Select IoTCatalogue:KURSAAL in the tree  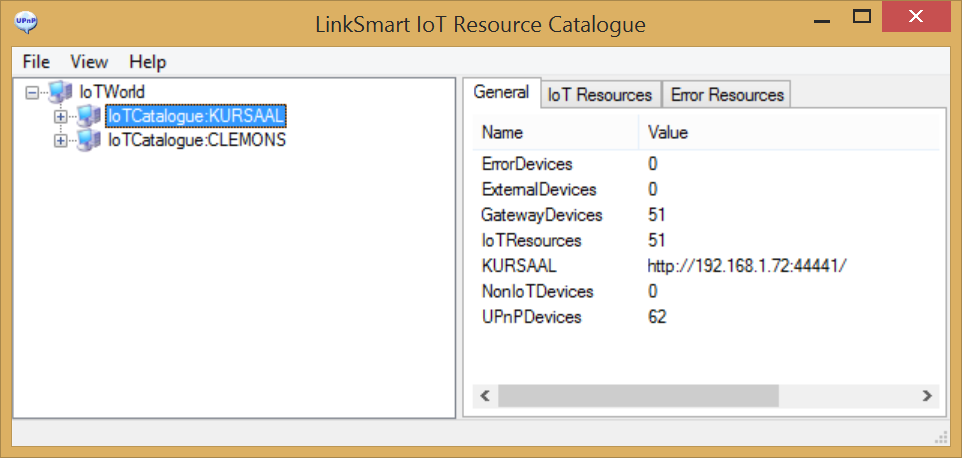point(196,116)
